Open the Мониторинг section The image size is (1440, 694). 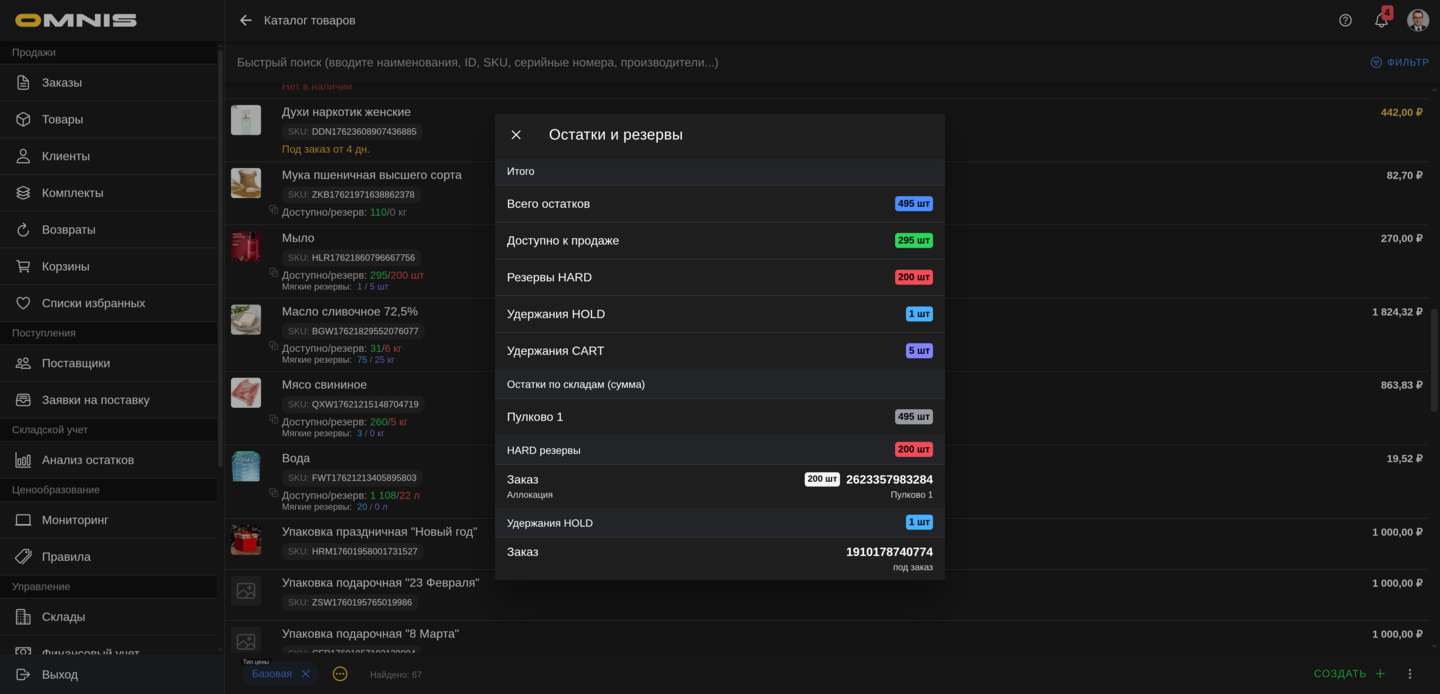tap(21, 520)
